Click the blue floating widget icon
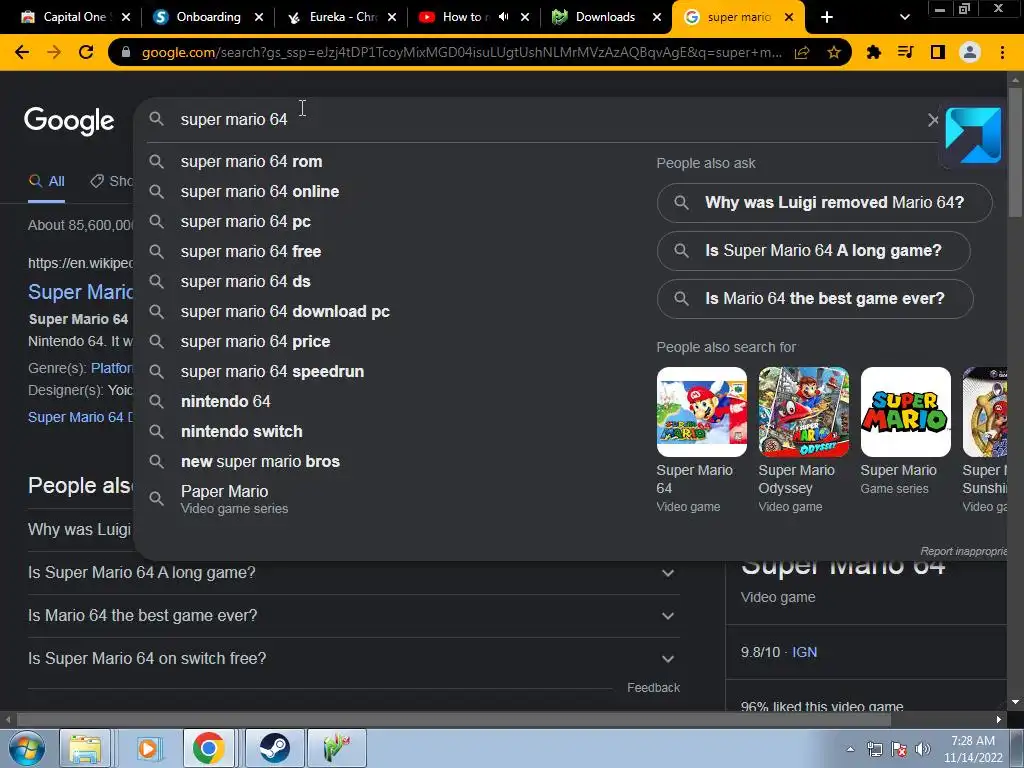Viewport: 1024px width, 768px height. 973,135
